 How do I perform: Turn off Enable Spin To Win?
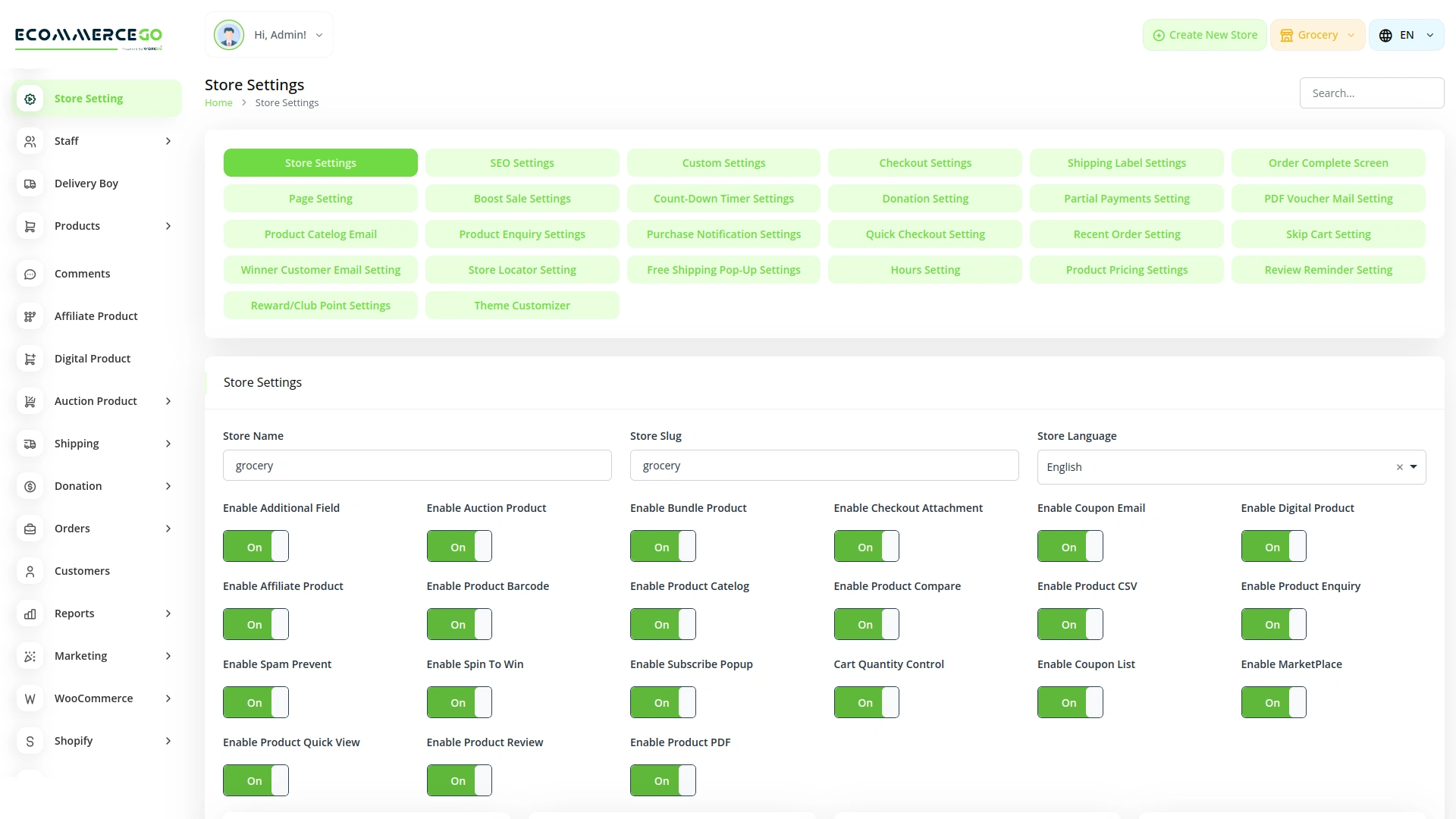[x=459, y=702]
